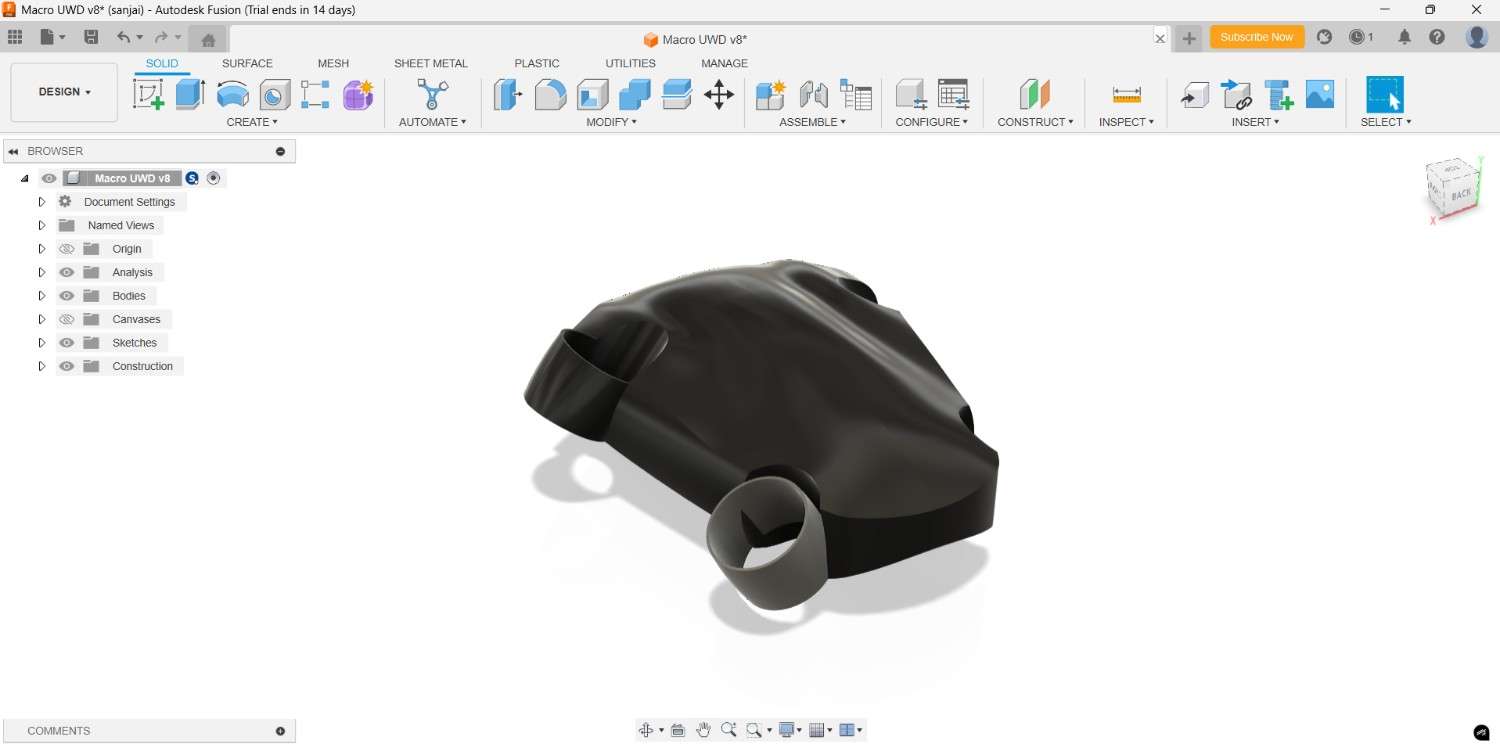This screenshot has width=1500, height=744.
Task: Select the Offset Plane construct tool
Action: pyautogui.click(x=1035, y=95)
